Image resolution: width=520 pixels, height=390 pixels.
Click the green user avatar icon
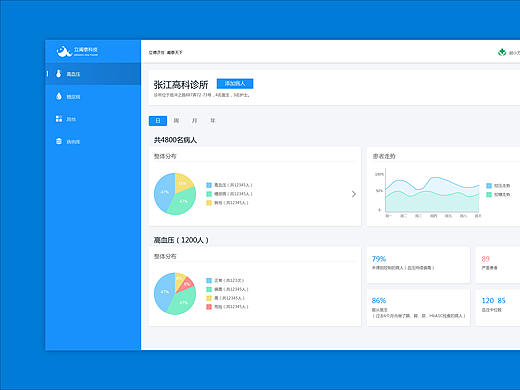(502, 52)
